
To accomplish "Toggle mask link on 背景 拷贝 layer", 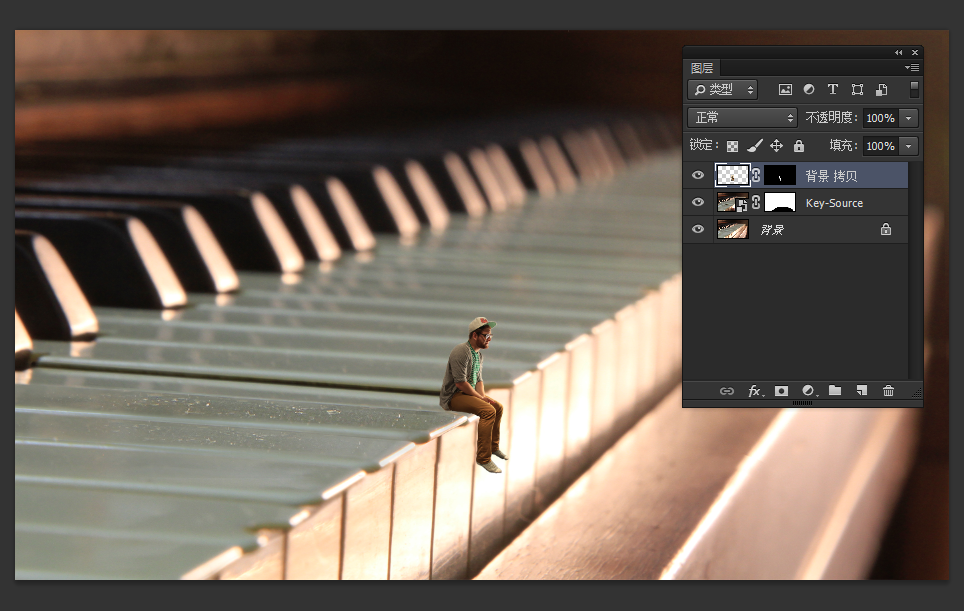I will [x=756, y=175].
